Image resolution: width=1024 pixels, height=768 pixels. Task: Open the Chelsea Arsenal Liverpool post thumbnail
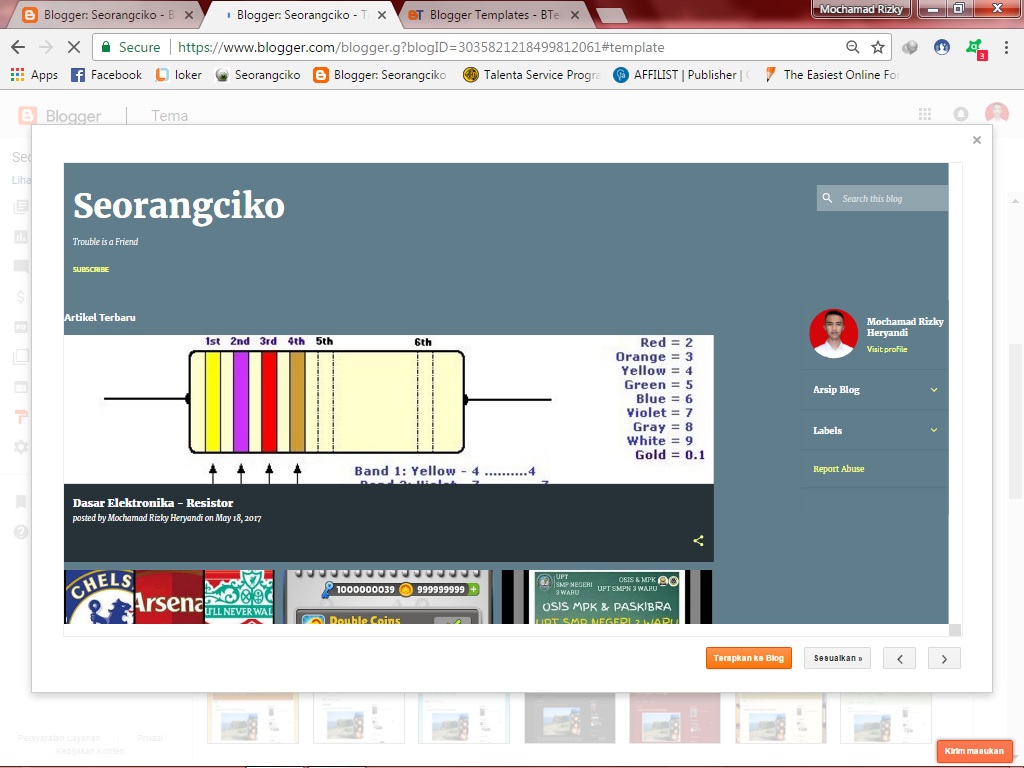pyautogui.click(x=169, y=597)
